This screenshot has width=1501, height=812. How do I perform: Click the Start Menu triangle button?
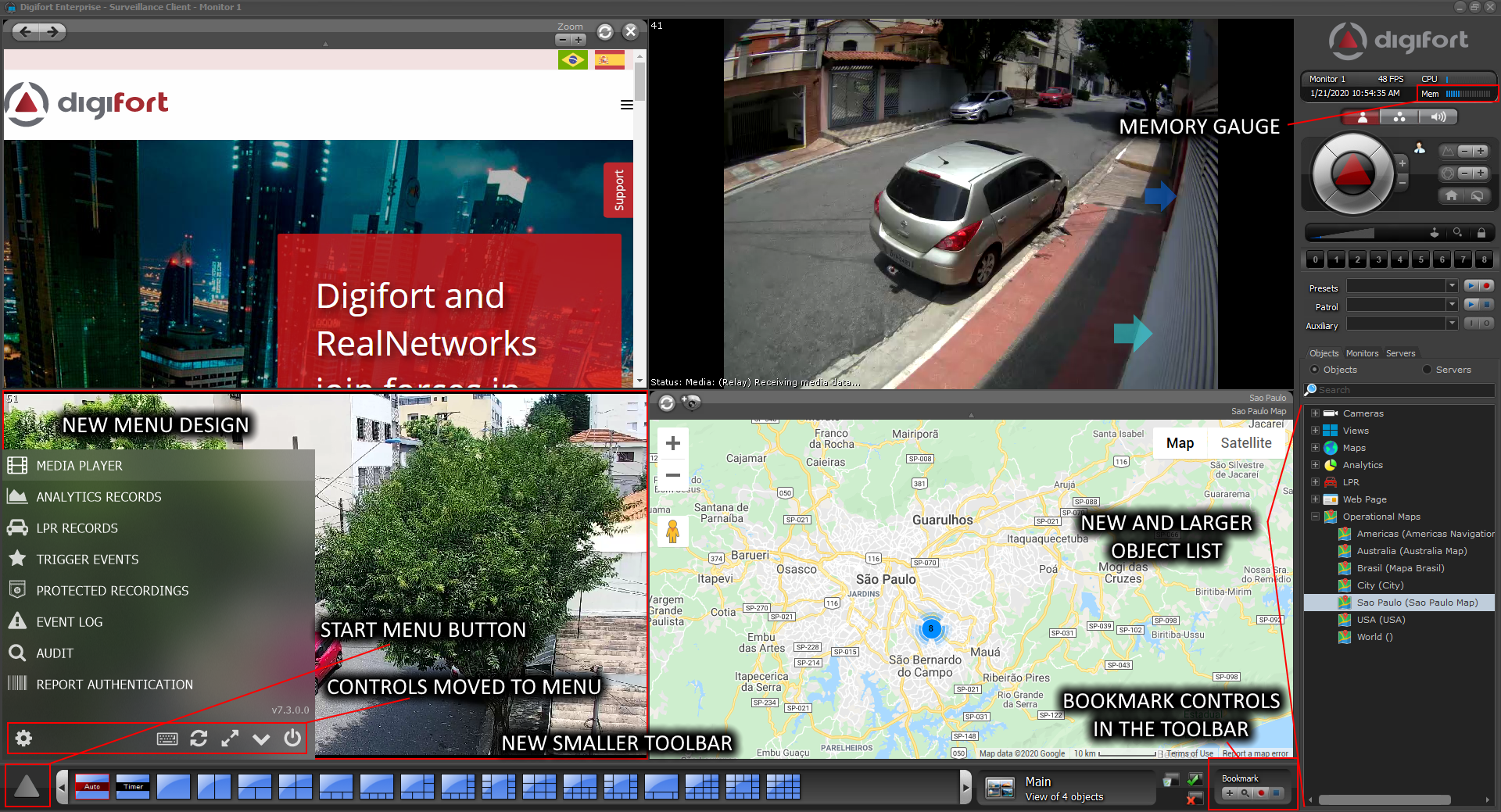(27, 786)
